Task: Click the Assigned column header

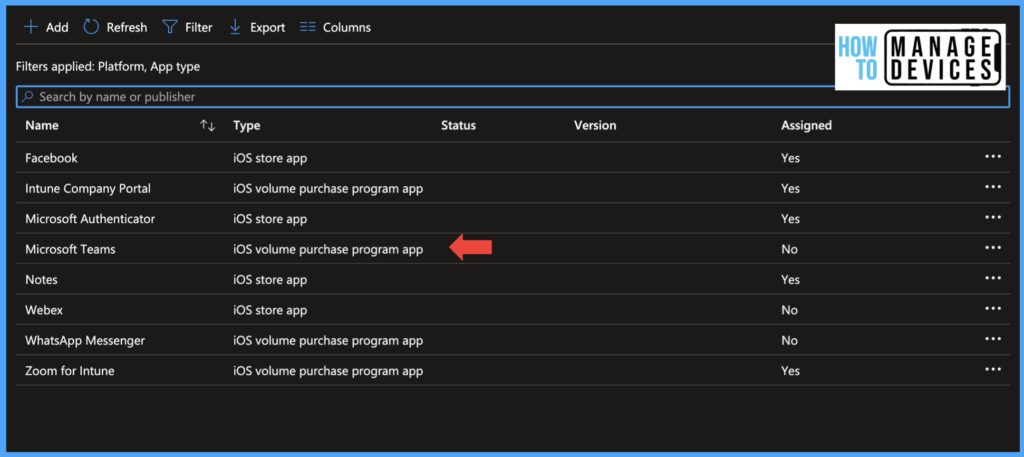Action: [806, 125]
